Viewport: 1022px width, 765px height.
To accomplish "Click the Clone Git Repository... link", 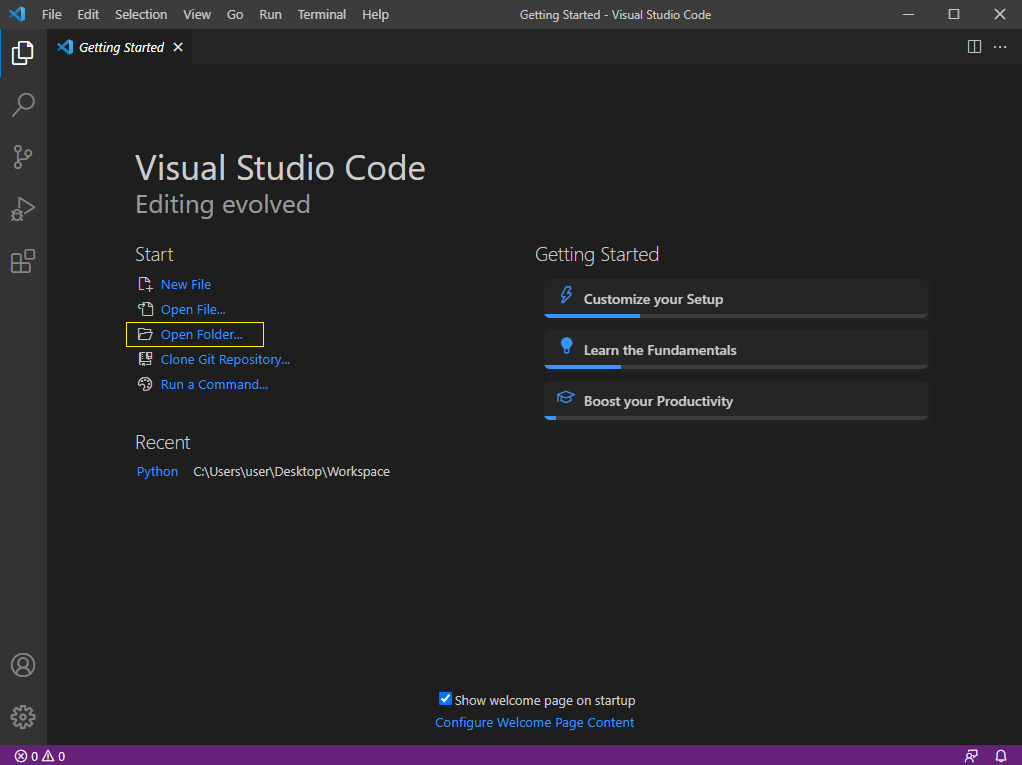I will (226, 359).
